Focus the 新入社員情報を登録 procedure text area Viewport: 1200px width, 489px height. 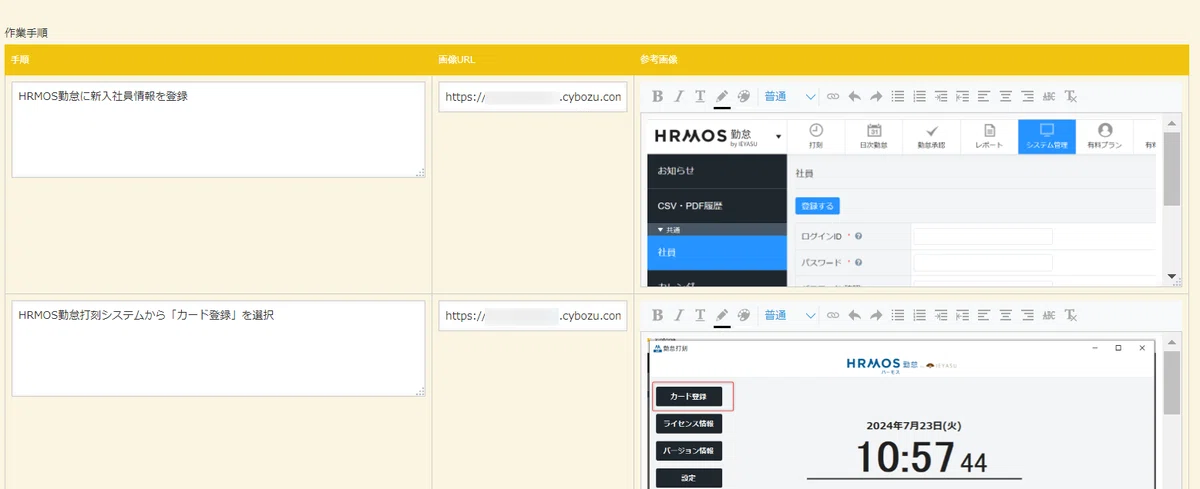click(x=219, y=130)
